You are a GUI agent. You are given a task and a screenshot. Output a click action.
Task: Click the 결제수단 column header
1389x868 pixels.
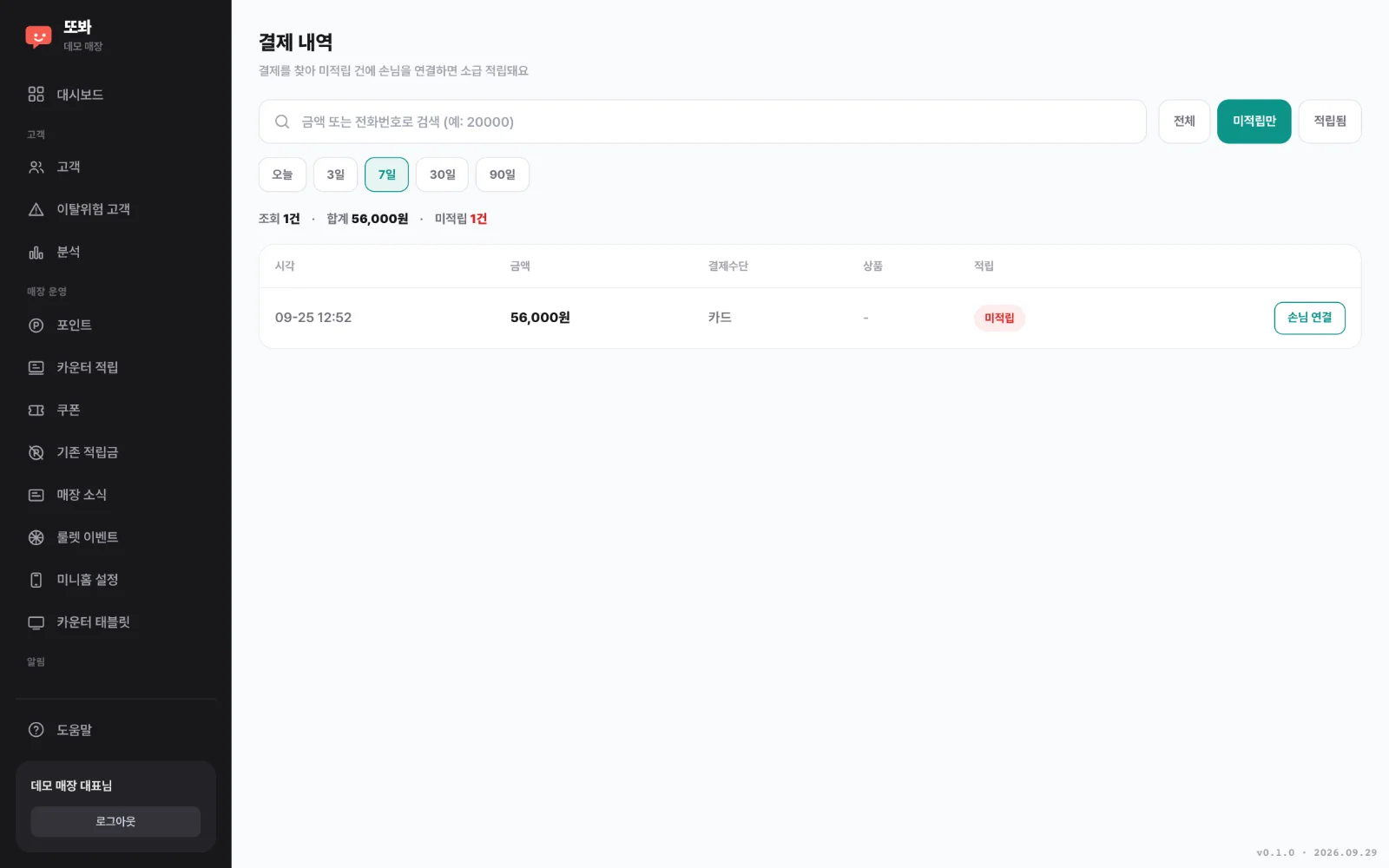coord(727,266)
